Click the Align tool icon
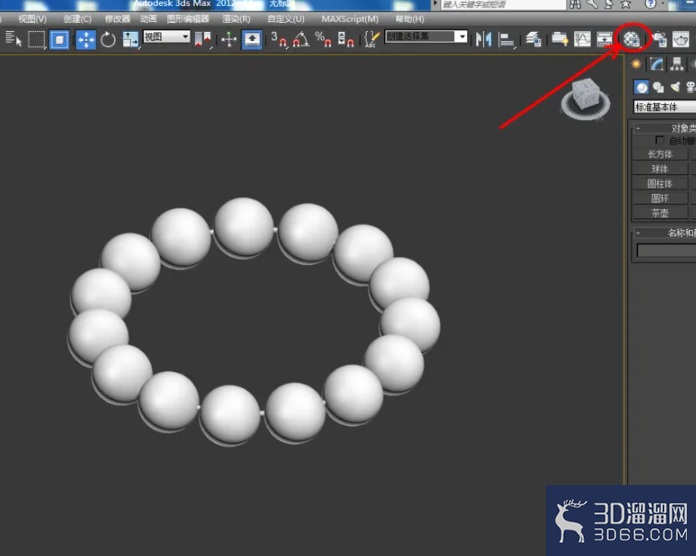Screen dimensions: 696x556 click(506, 39)
